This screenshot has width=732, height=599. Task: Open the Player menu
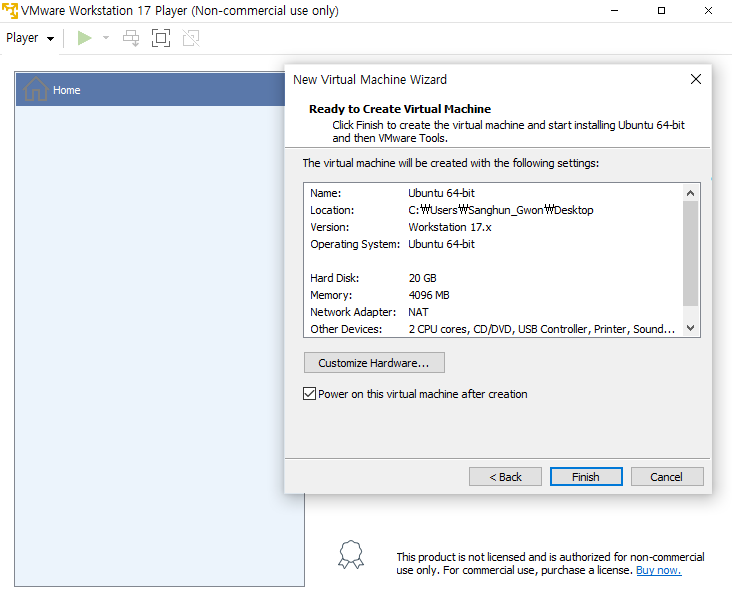tap(30, 38)
